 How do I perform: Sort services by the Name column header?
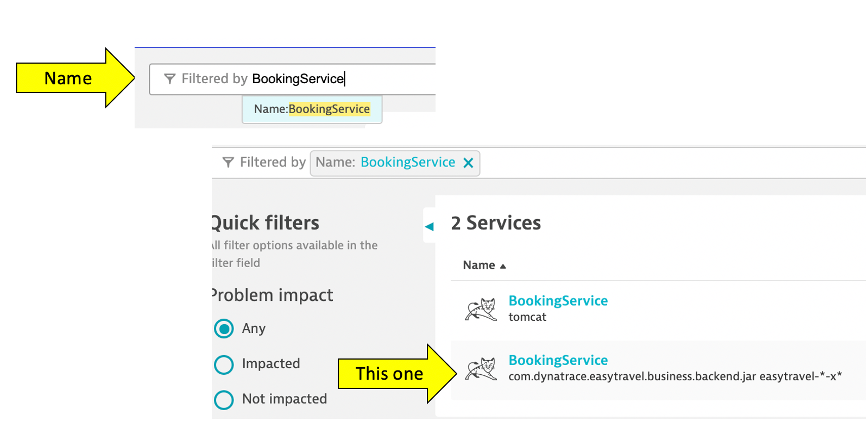pyautogui.click(x=484, y=265)
